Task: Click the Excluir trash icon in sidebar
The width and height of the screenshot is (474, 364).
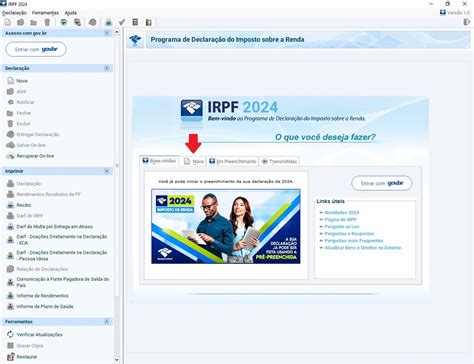Action: click(x=11, y=124)
